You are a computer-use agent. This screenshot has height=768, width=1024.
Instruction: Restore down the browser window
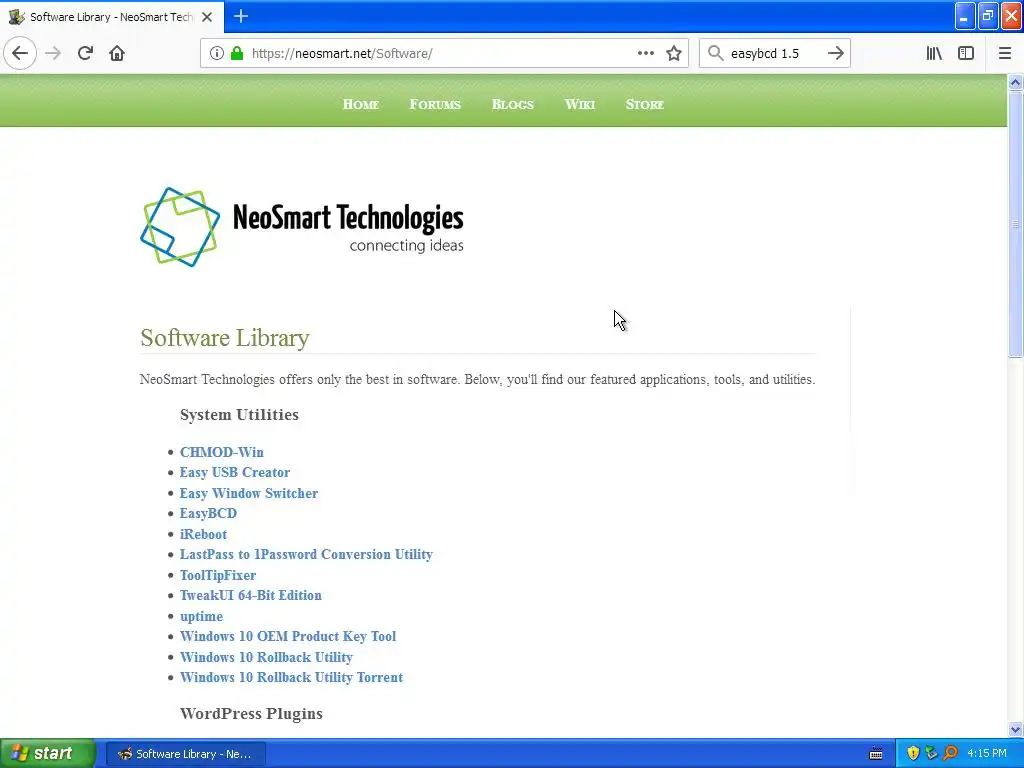988,16
